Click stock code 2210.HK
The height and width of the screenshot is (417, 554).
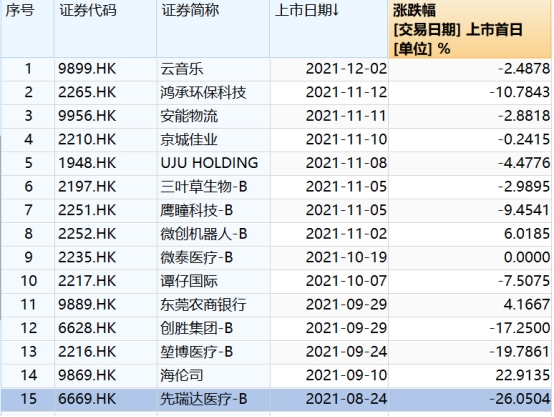pos(87,140)
